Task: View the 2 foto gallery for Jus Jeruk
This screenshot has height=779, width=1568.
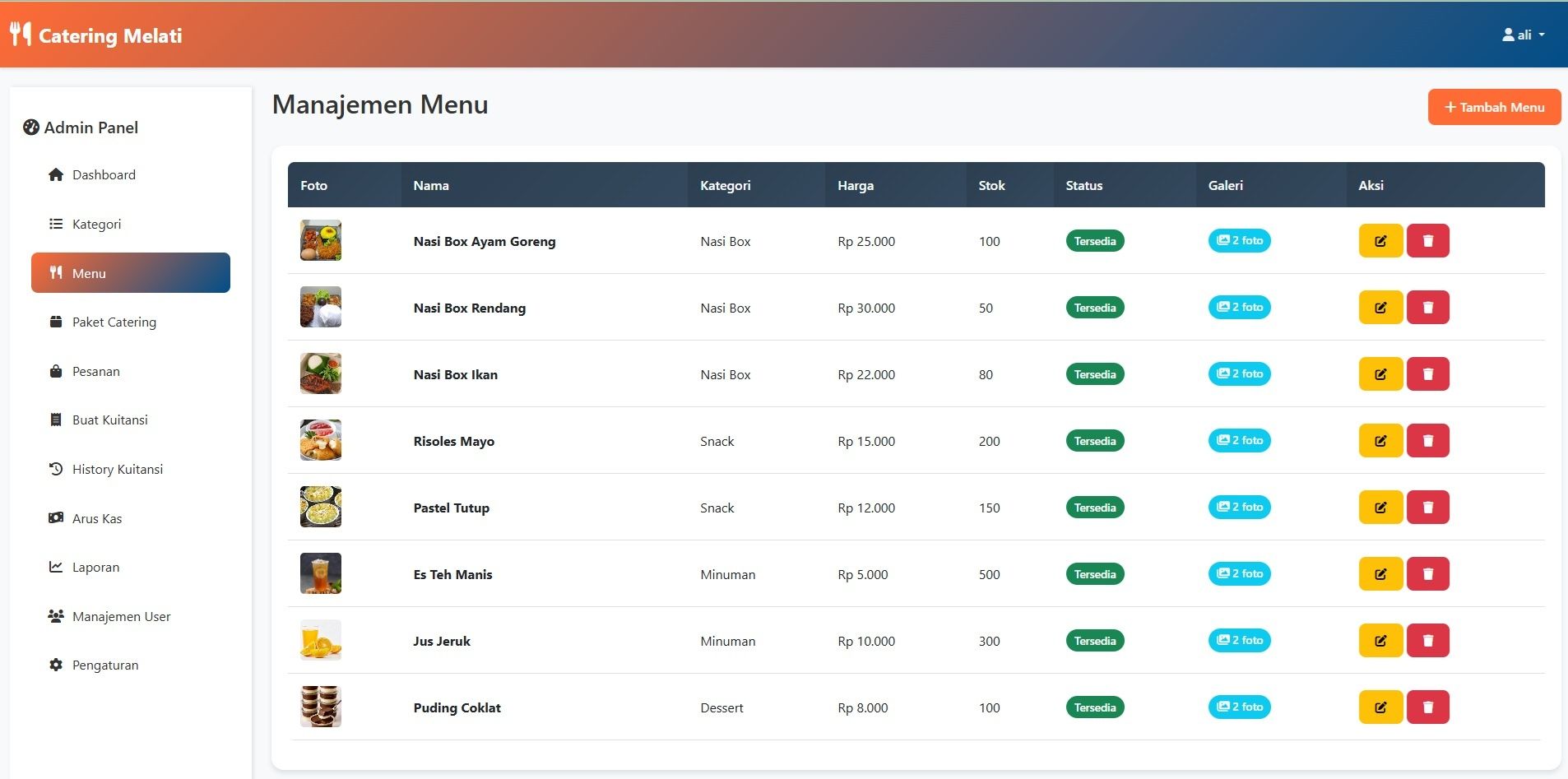Action: point(1239,641)
